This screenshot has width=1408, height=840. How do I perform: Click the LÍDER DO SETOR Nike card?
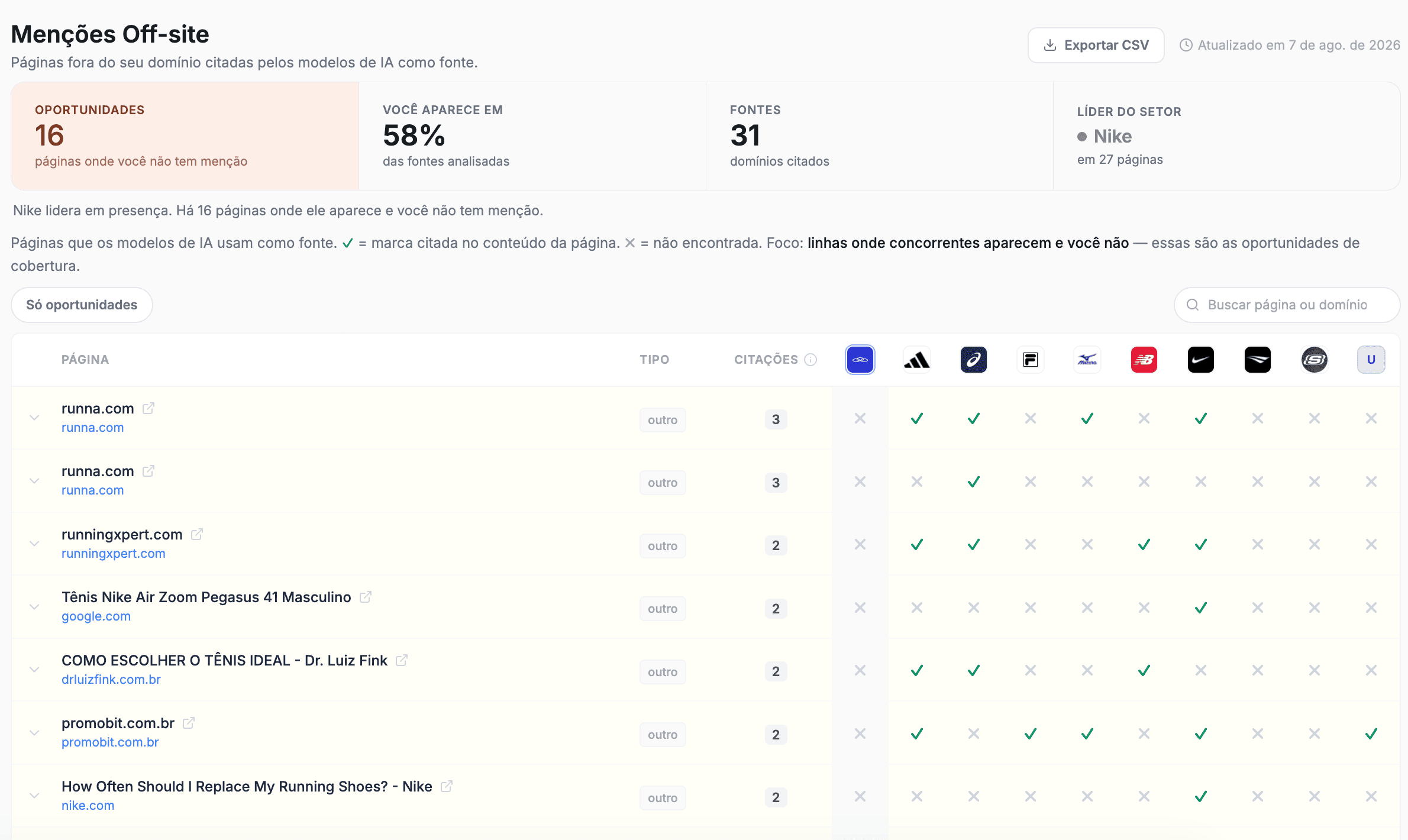click(x=1227, y=136)
